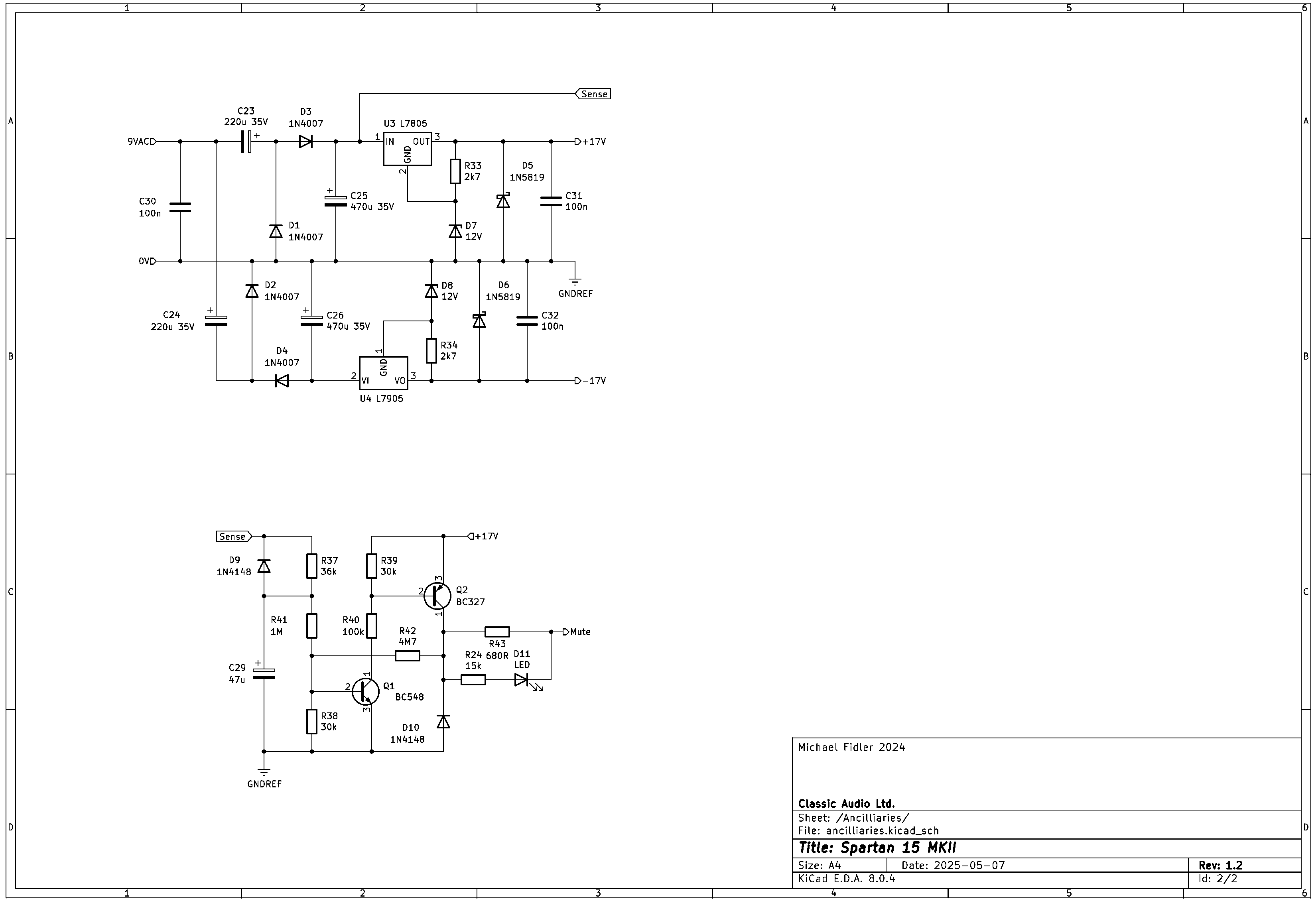
Task: Click the Rev: 1.2 field
Action: [x=1220, y=866]
